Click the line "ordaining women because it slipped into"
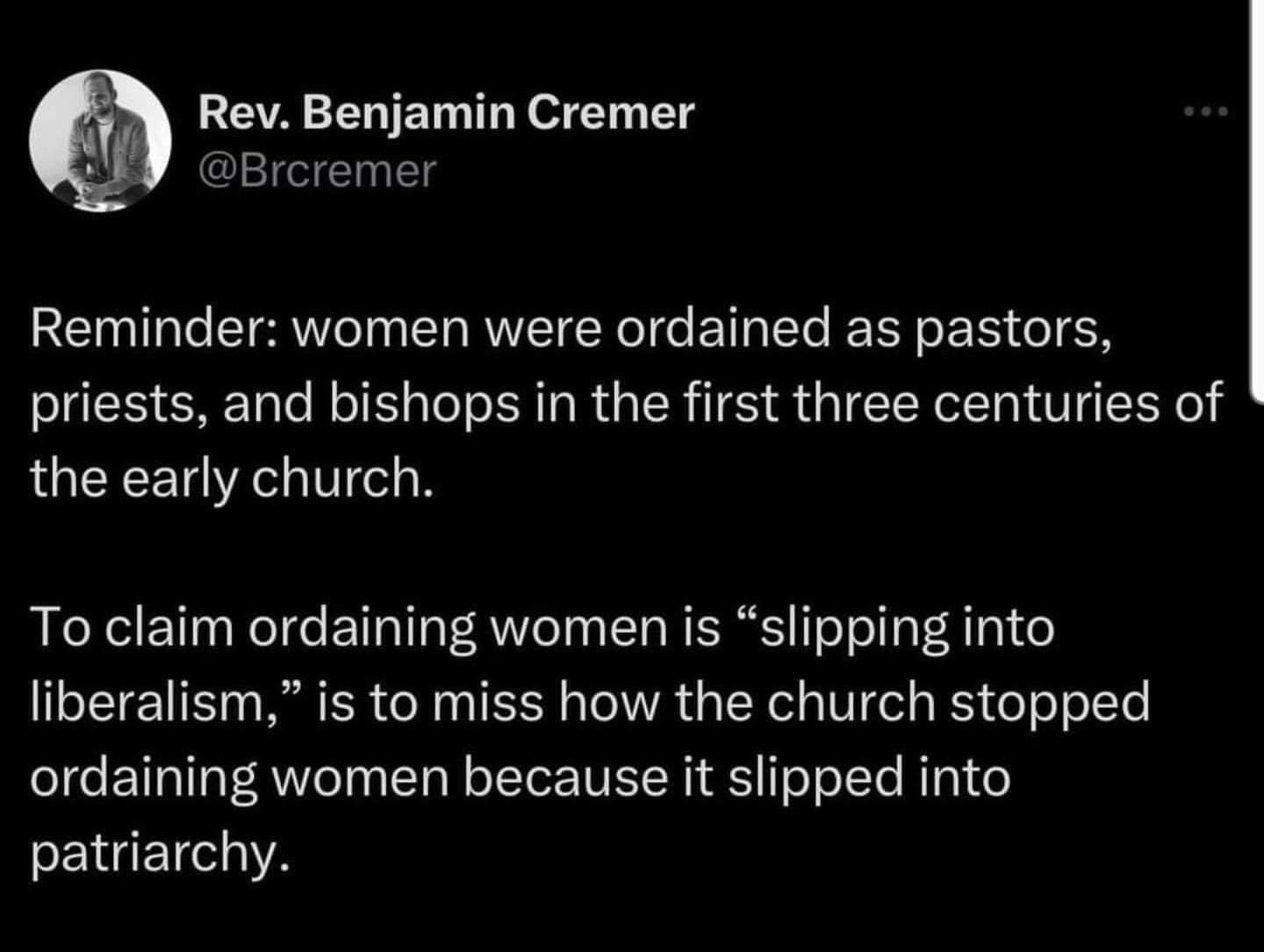The image size is (1264, 952). (521, 778)
